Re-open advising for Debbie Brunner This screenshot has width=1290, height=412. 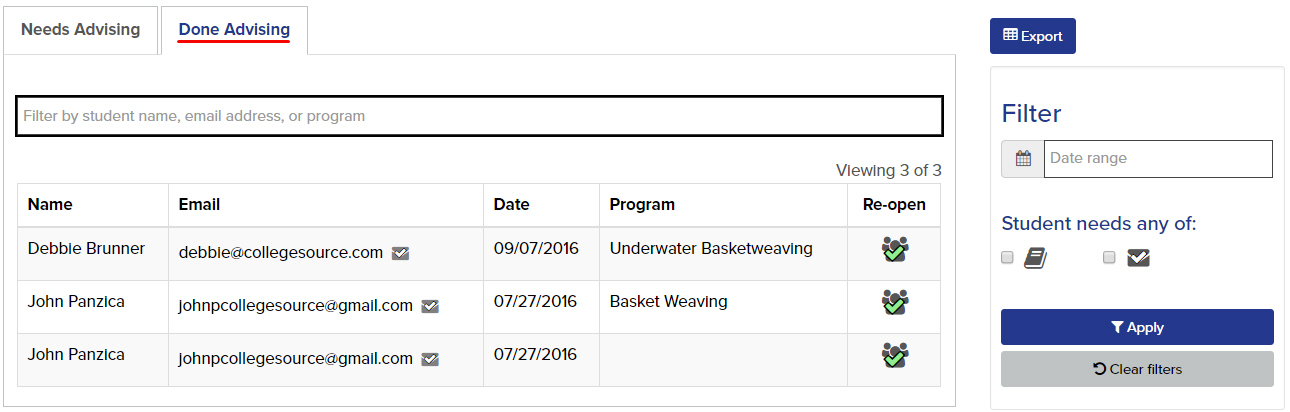pos(895,249)
